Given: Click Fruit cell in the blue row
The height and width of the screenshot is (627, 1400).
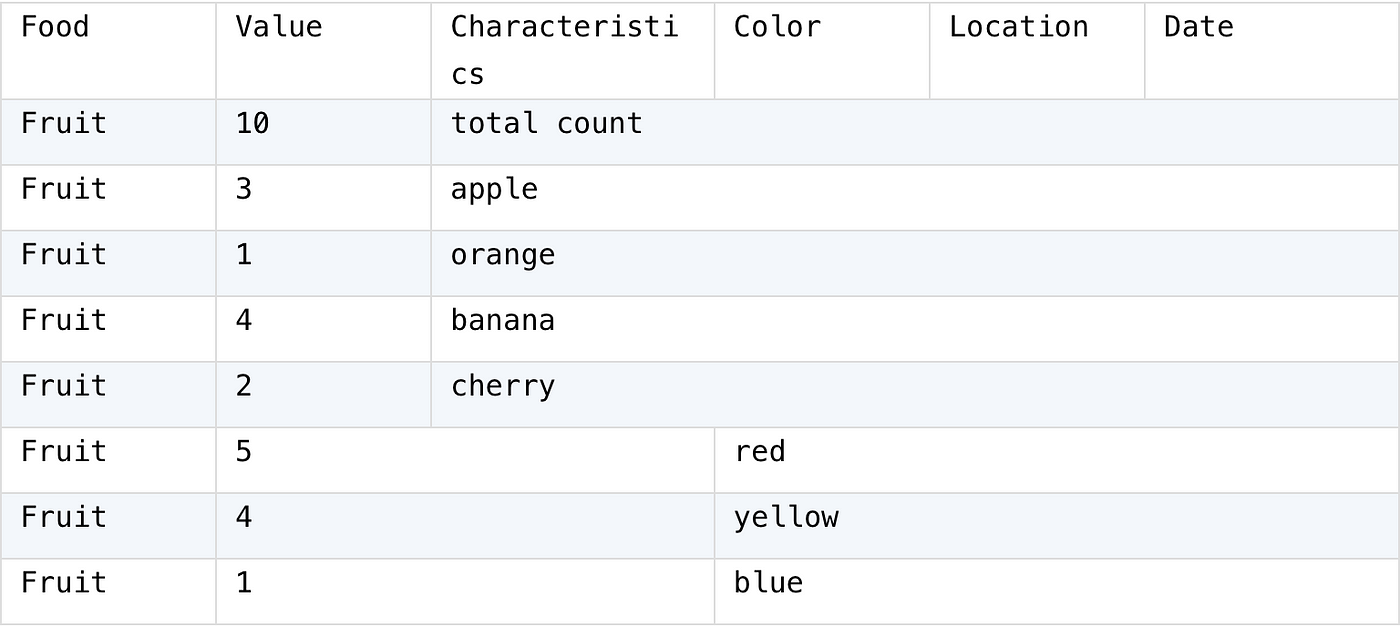Looking at the screenshot, I should 108,591.
